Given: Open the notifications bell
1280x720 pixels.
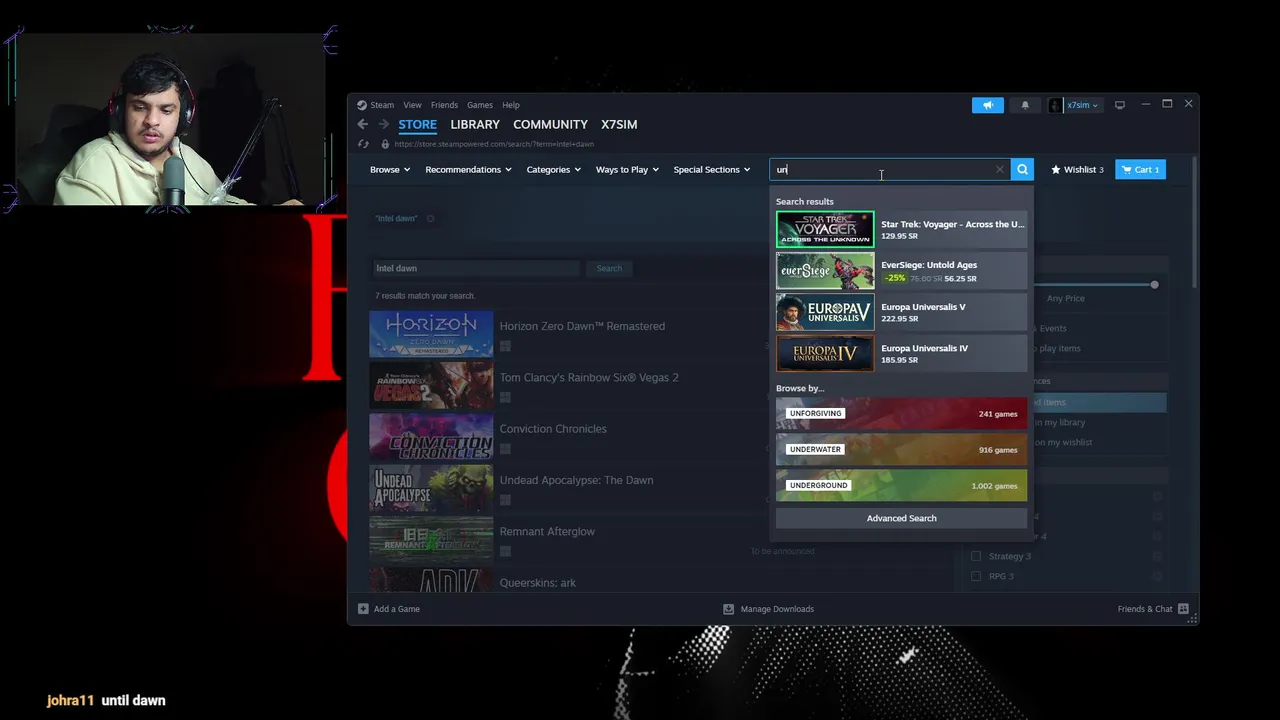Looking at the screenshot, I should (x=1025, y=105).
